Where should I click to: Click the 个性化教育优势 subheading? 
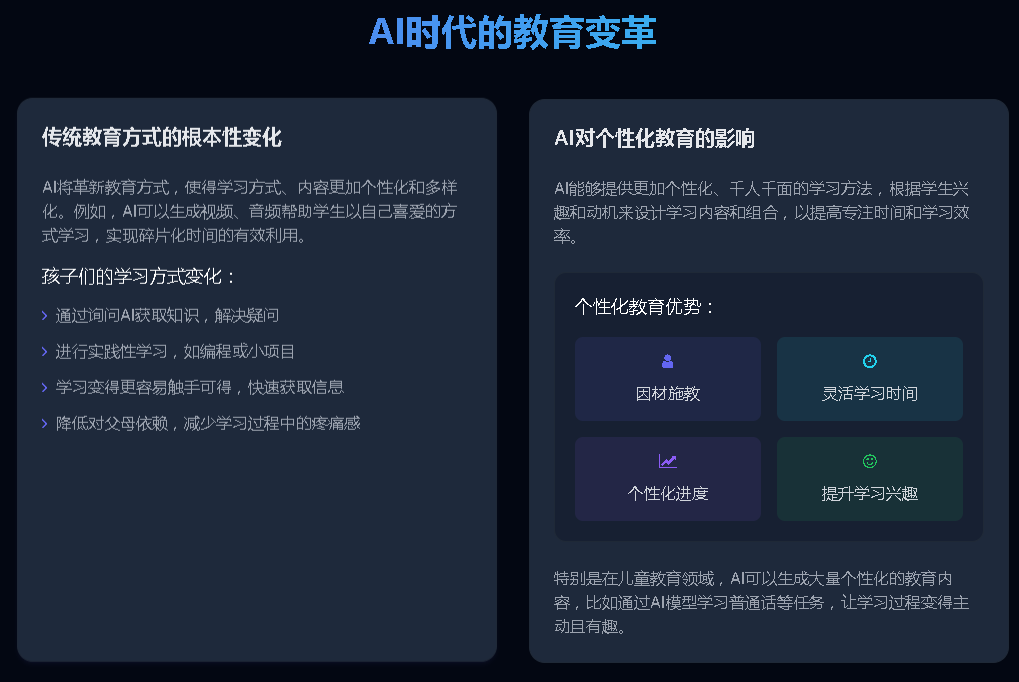(x=644, y=306)
